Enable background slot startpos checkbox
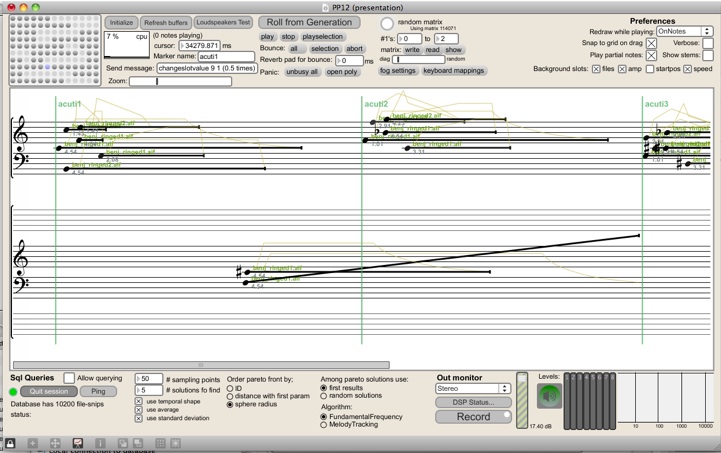 coord(650,69)
